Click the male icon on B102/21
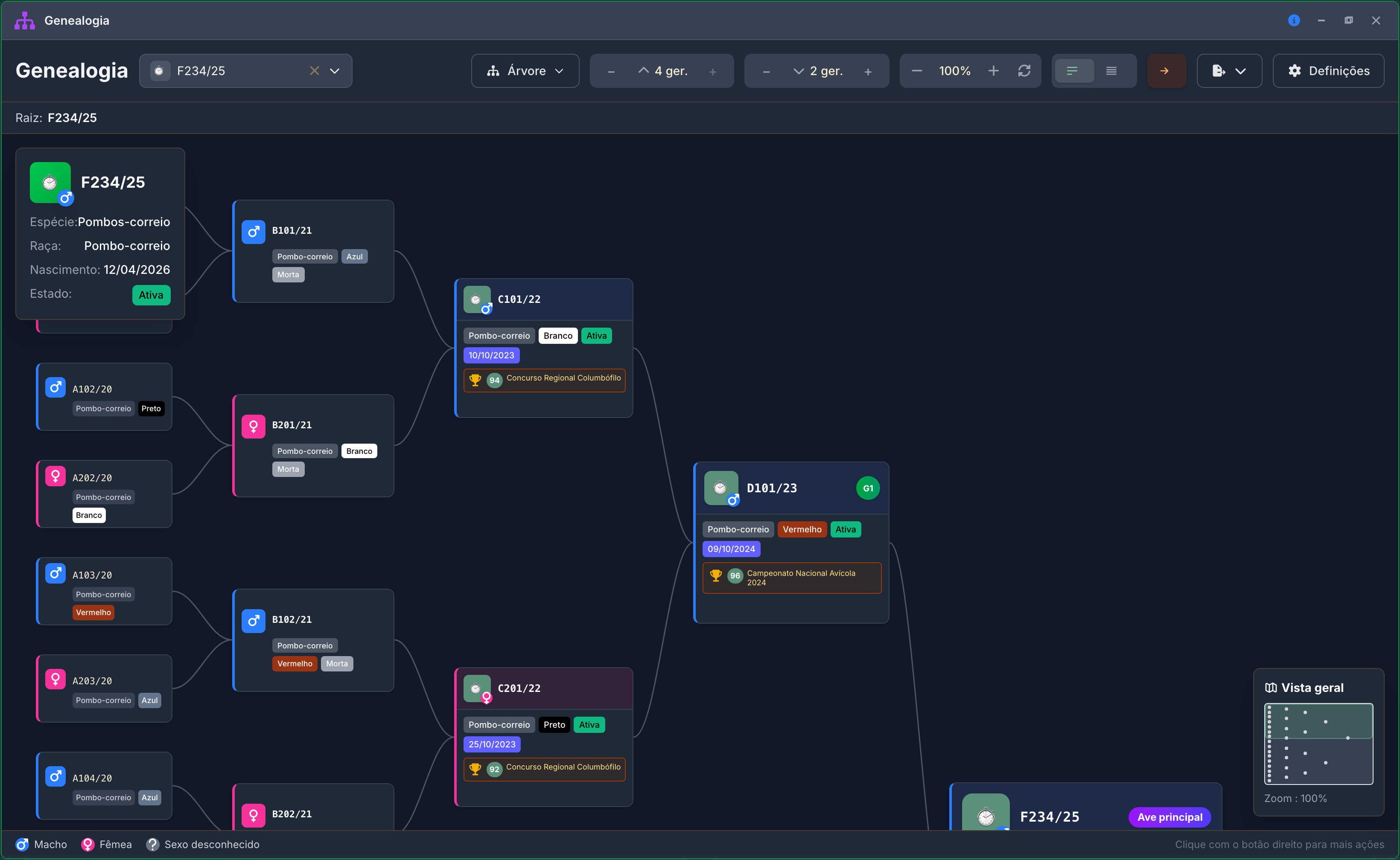 point(253,621)
